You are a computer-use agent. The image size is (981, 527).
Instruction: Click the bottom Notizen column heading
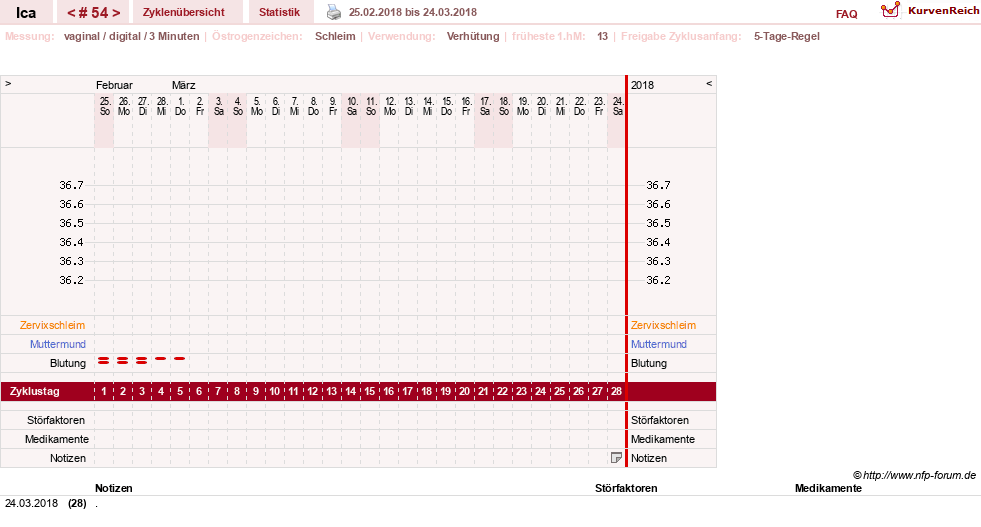coord(113,488)
